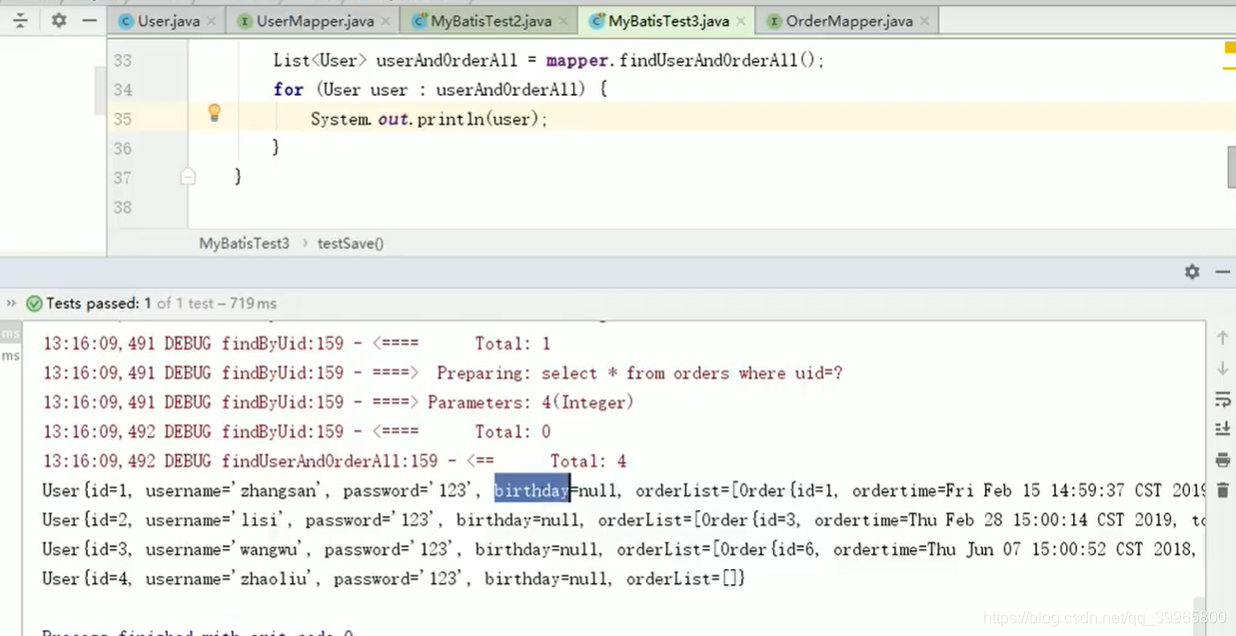The image size is (1236, 636).
Task: Open the OrderMapper.java tab
Action: [x=849, y=21]
